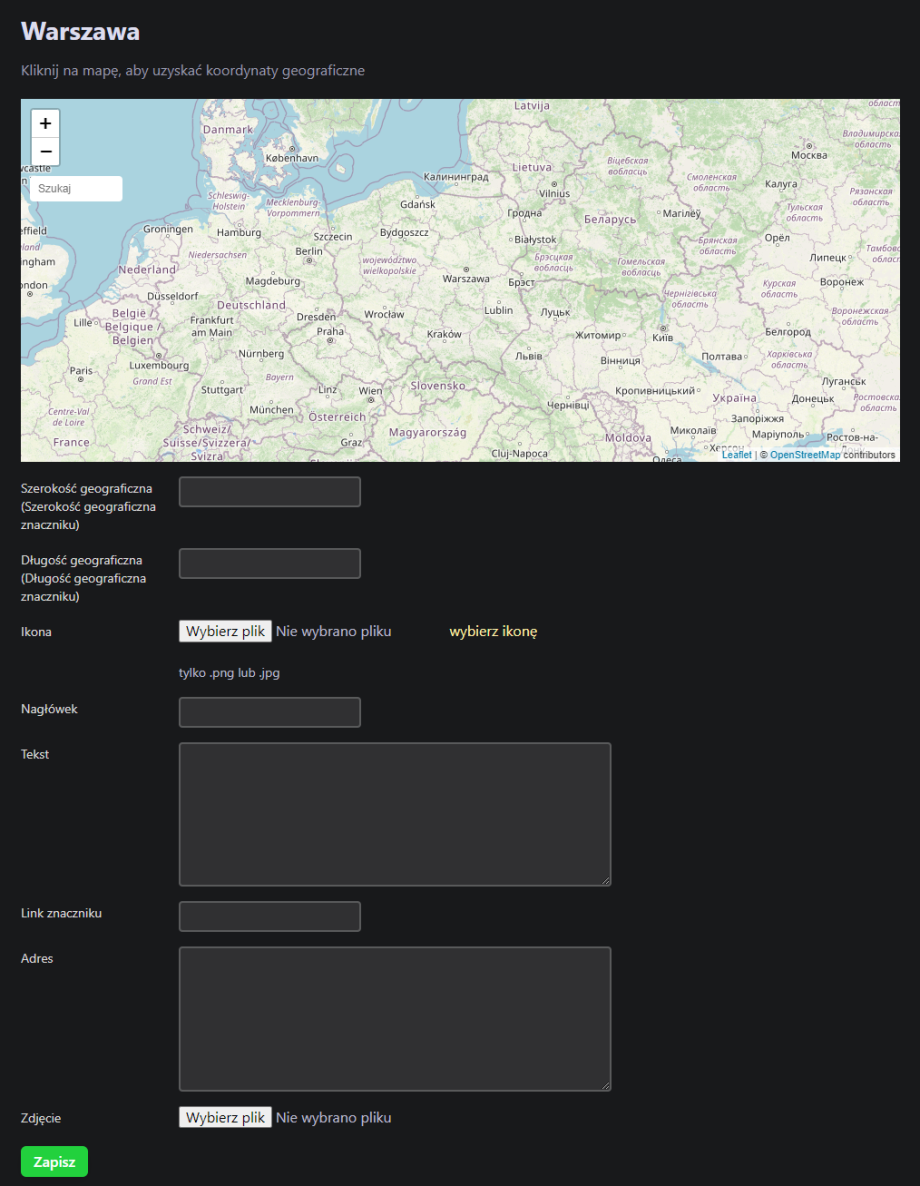Zoom out the map with minus button
920x1186 pixels.
point(46,151)
